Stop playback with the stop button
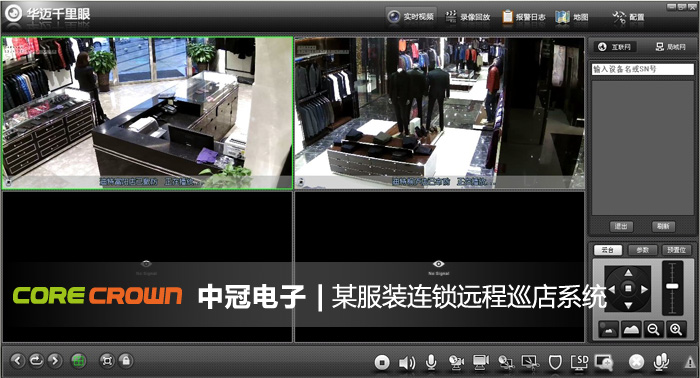Screen dimensions: 700x378 click(x=382, y=362)
